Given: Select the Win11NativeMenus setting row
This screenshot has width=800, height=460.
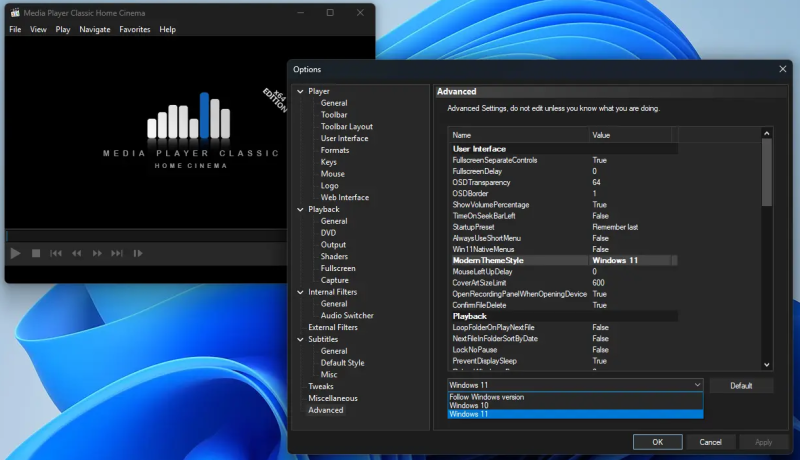Looking at the screenshot, I should coord(563,249).
